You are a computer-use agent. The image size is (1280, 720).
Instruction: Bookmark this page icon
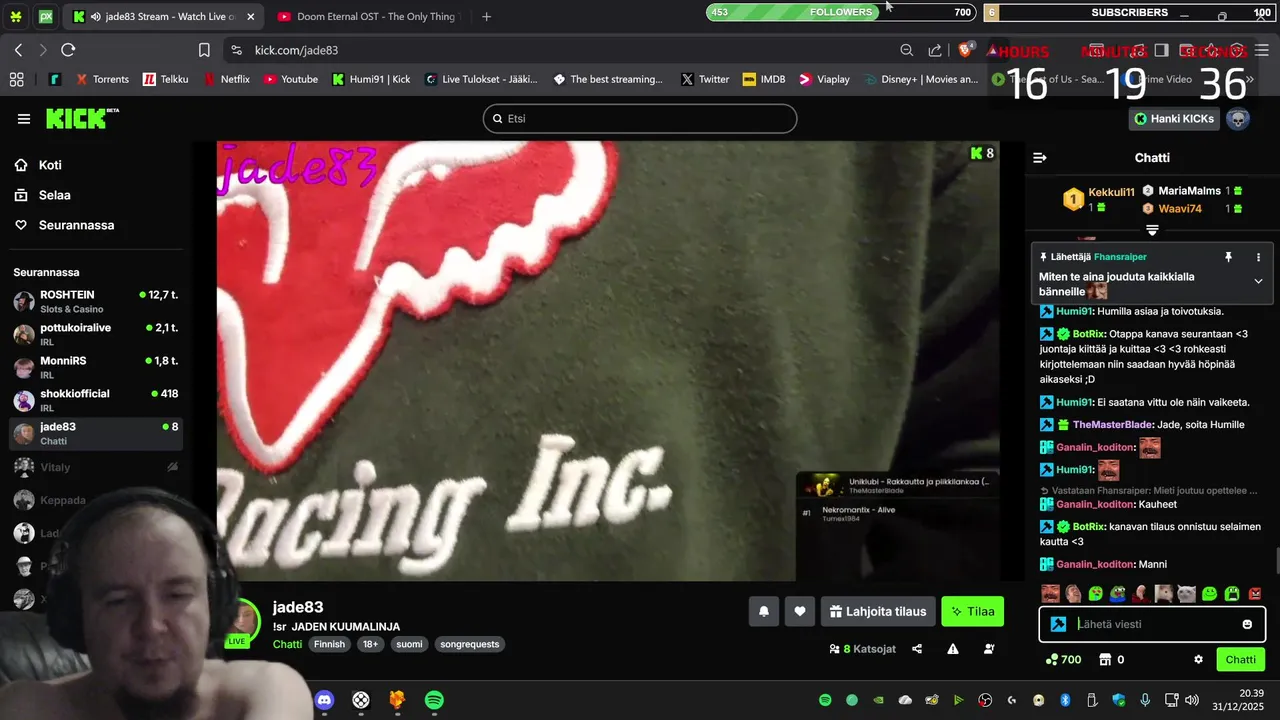(x=204, y=50)
